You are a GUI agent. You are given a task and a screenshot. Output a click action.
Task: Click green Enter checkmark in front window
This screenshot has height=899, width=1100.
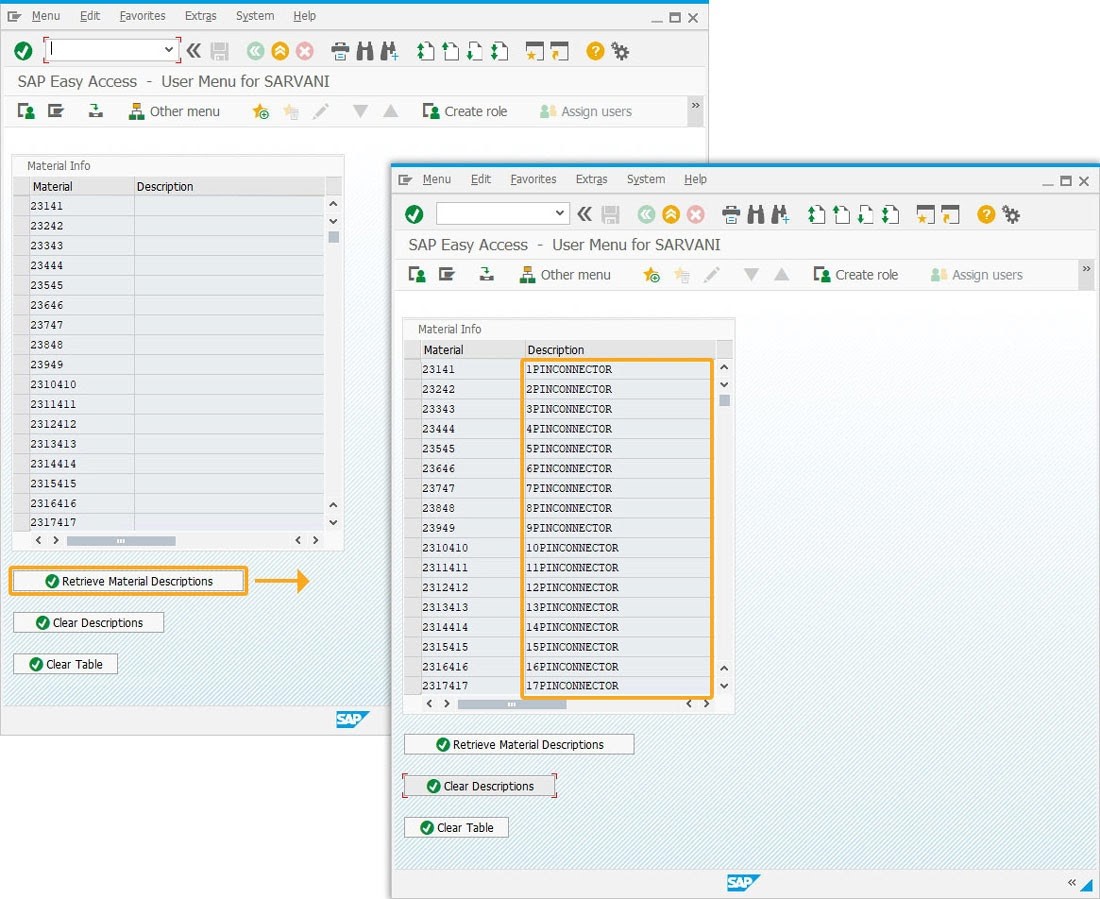(414, 214)
